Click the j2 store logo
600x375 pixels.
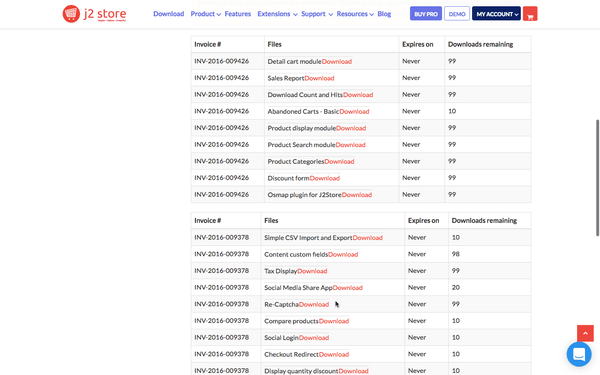tap(95, 14)
